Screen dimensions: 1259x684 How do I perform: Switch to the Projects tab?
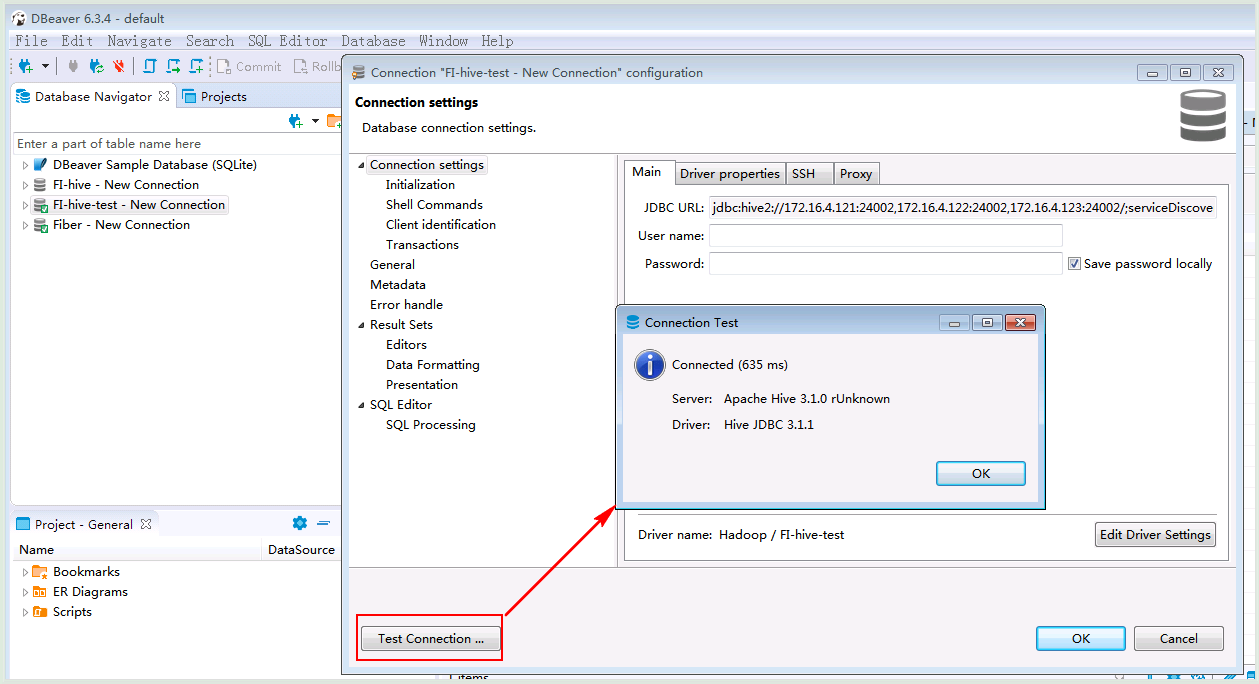tap(214, 97)
